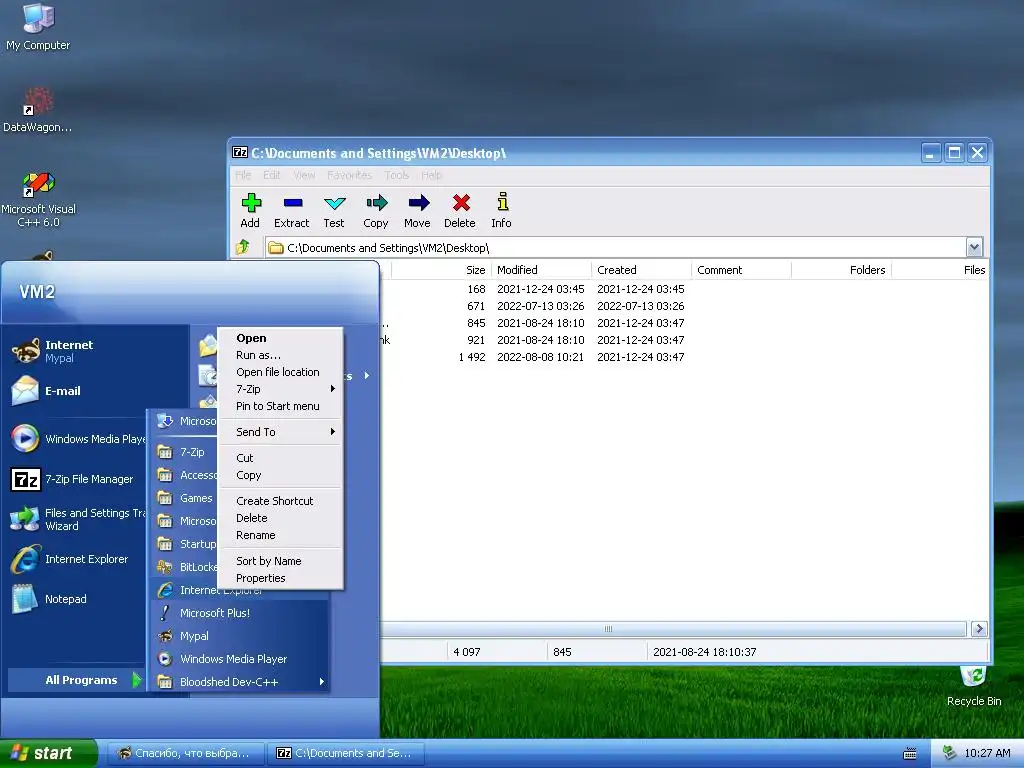Maximize the 7-Zip window

[954, 153]
